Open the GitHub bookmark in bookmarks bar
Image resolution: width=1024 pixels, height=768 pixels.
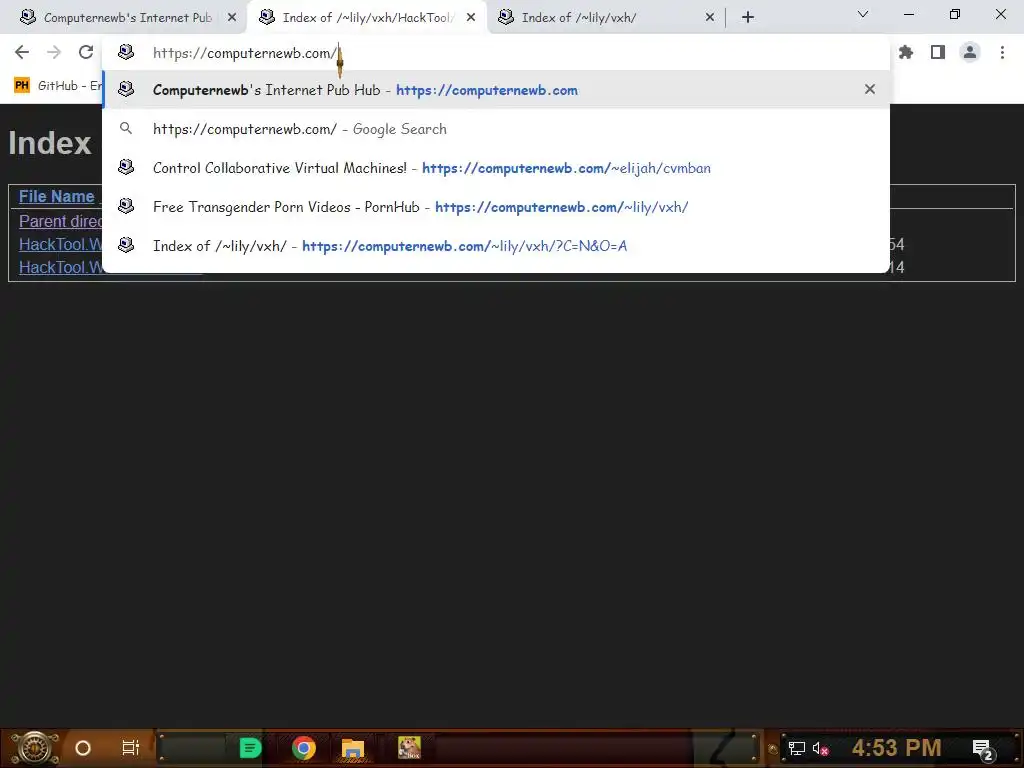(57, 86)
